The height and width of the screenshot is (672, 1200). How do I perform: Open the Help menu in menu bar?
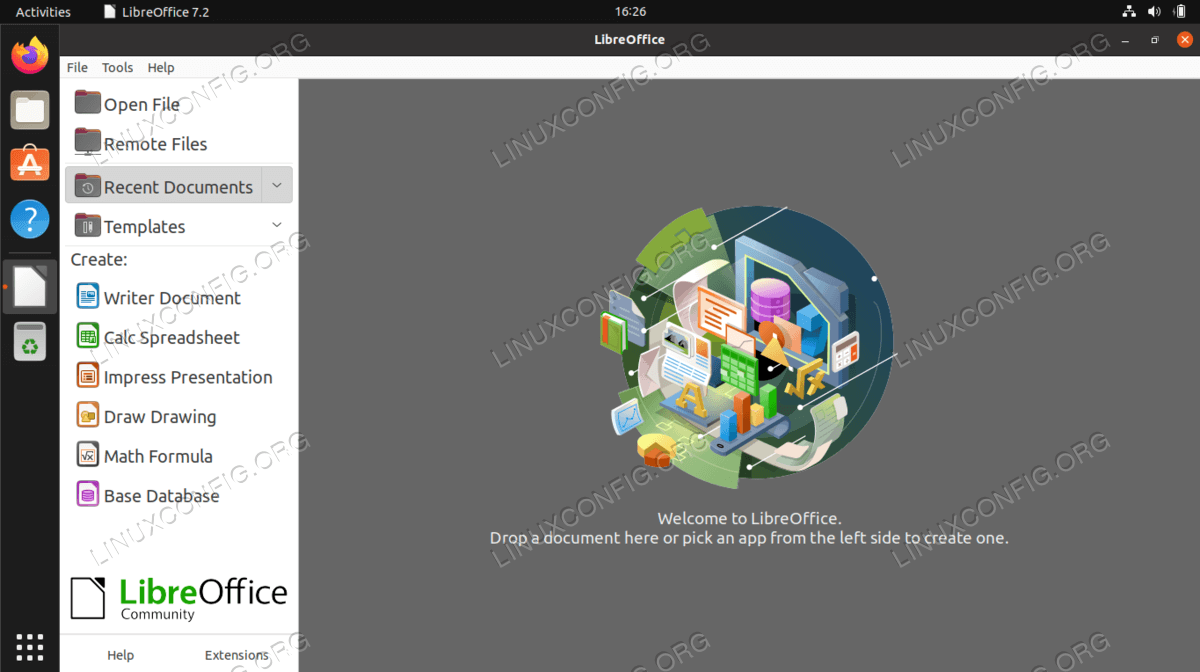click(x=161, y=67)
